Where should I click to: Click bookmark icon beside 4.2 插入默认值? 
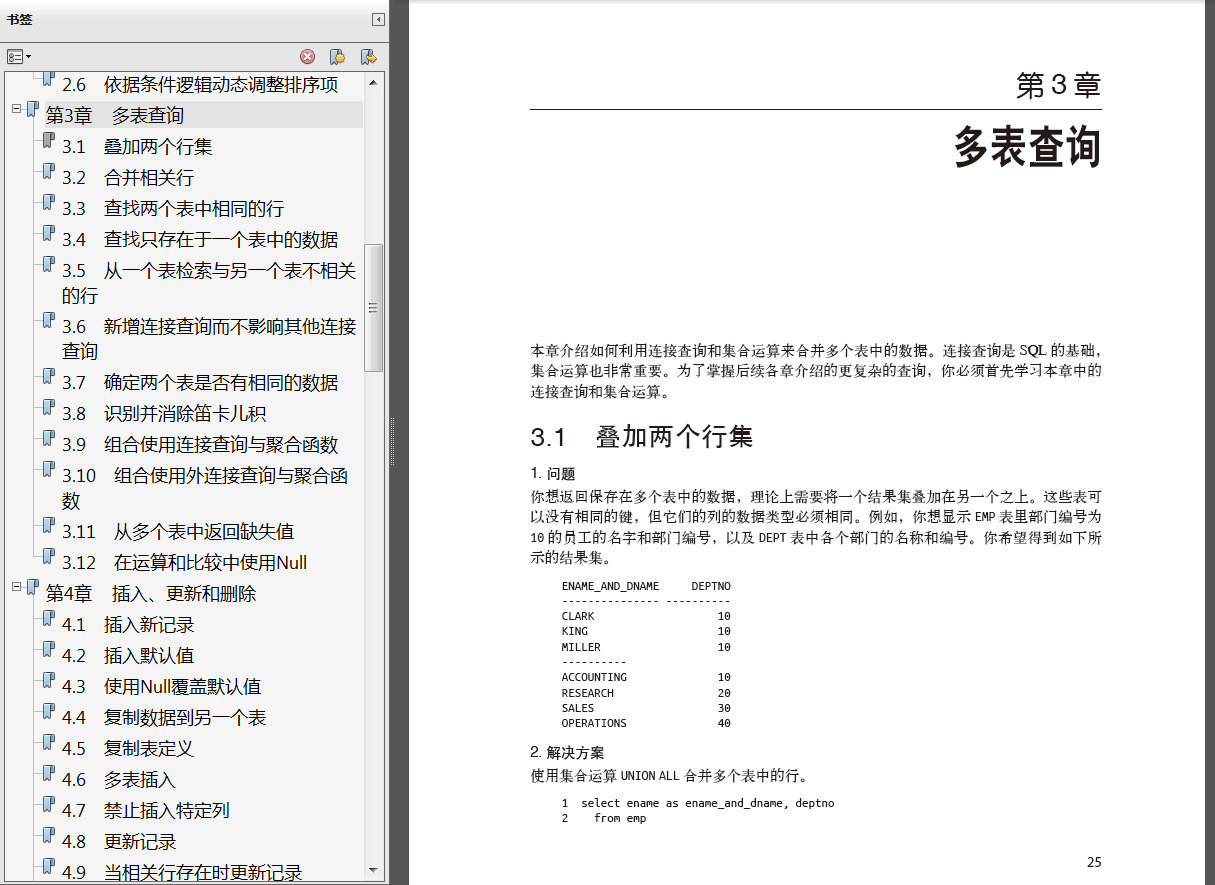coord(48,650)
